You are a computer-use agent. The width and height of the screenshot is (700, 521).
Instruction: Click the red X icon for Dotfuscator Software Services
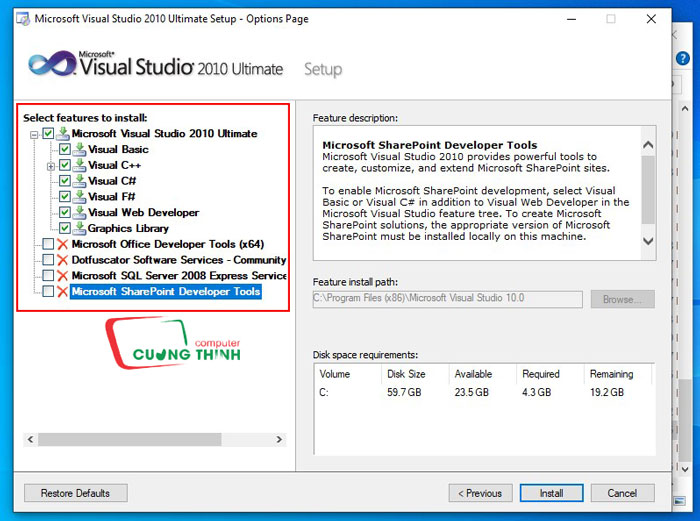[x=62, y=260]
